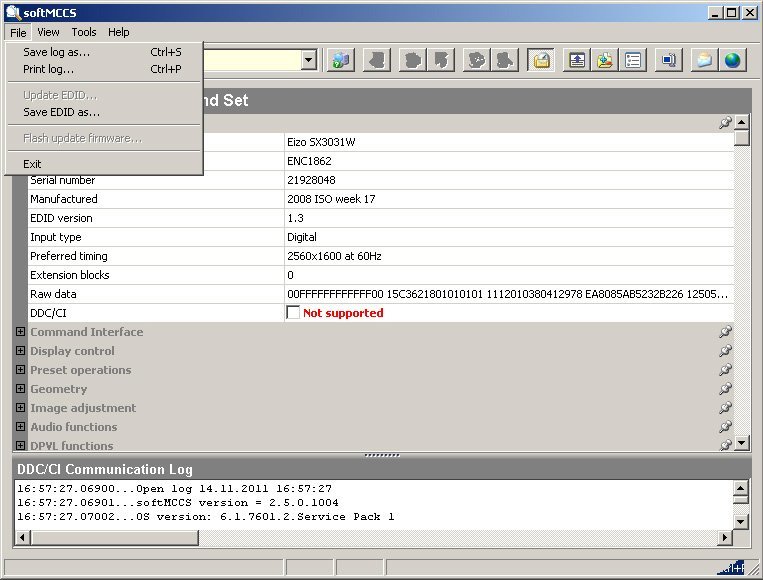
Task: Expand the Geometry section
Action: pyautogui.click(x=20, y=388)
